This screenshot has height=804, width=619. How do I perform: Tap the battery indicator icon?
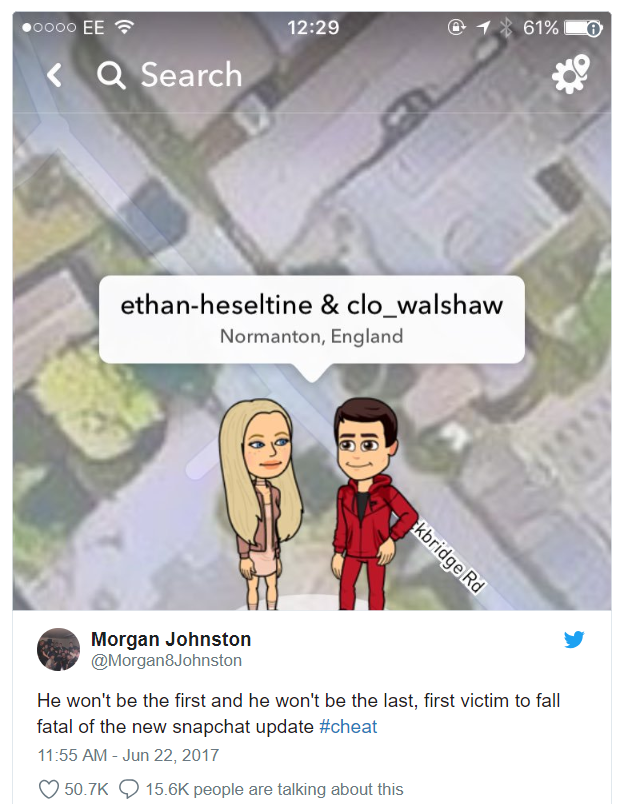583,28
